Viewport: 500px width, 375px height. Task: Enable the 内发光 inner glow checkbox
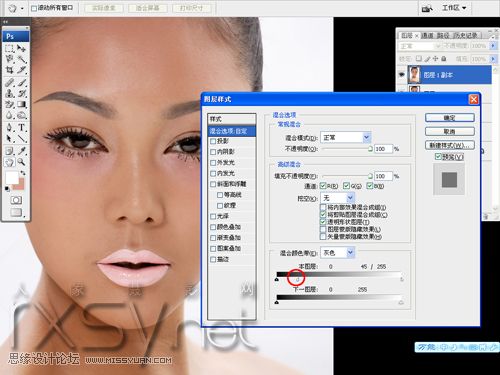[213, 173]
